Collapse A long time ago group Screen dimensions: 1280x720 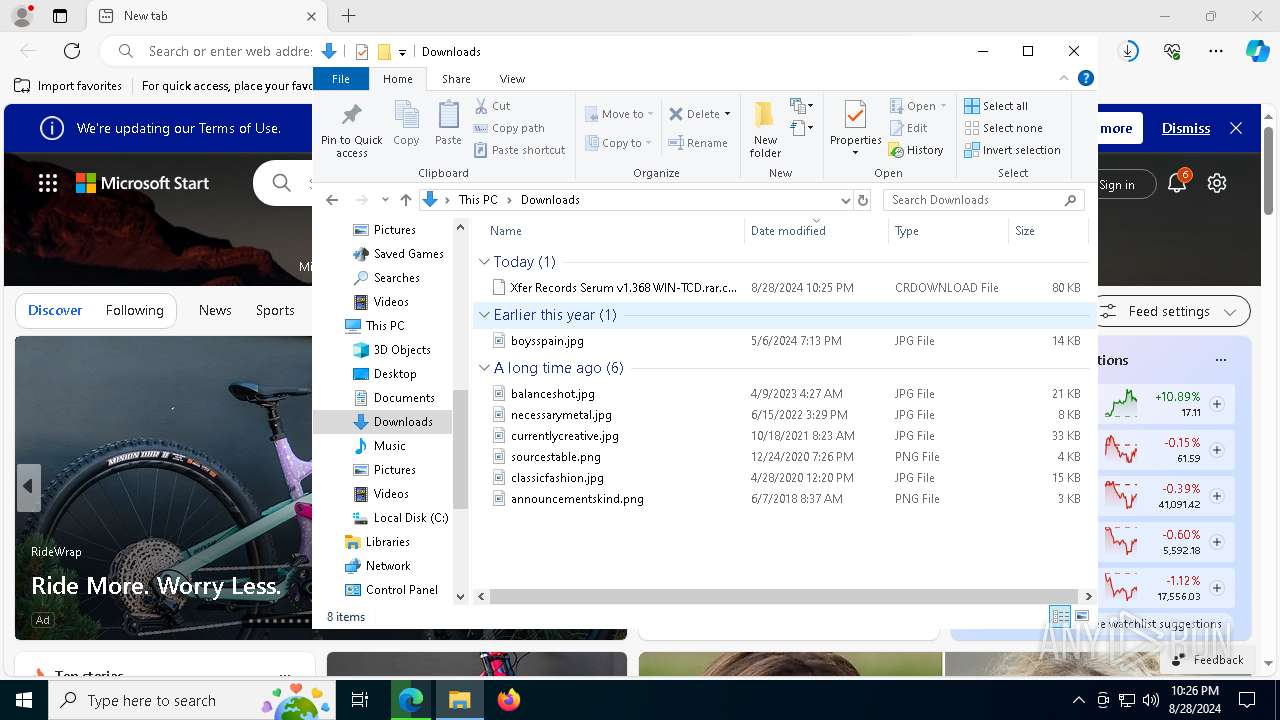click(484, 368)
